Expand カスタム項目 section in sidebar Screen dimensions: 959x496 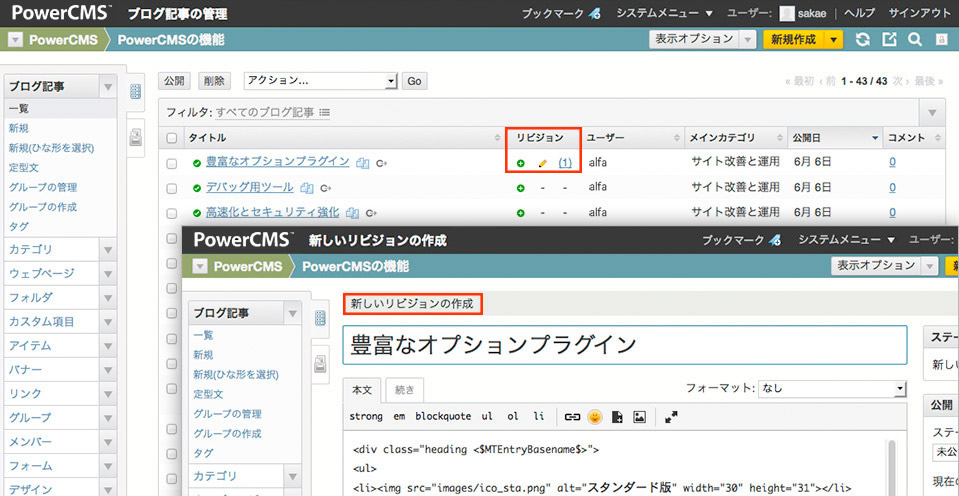pos(108,322)
